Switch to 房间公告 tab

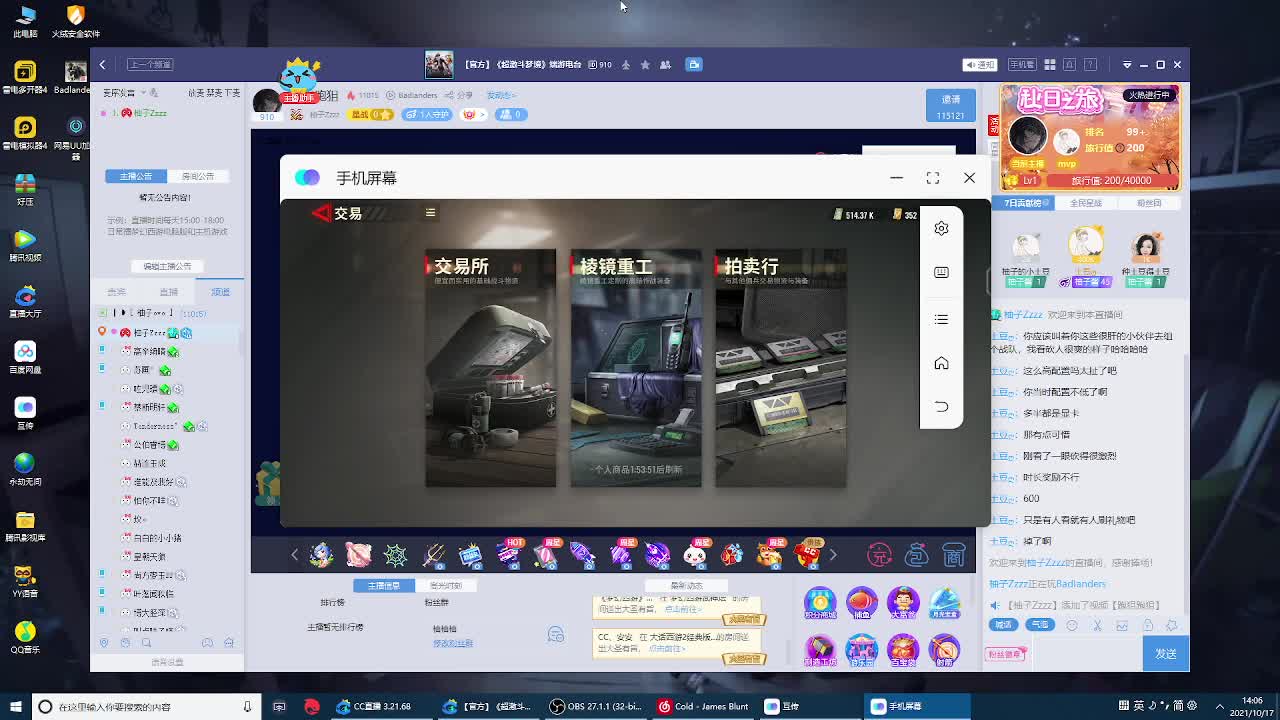198,176
